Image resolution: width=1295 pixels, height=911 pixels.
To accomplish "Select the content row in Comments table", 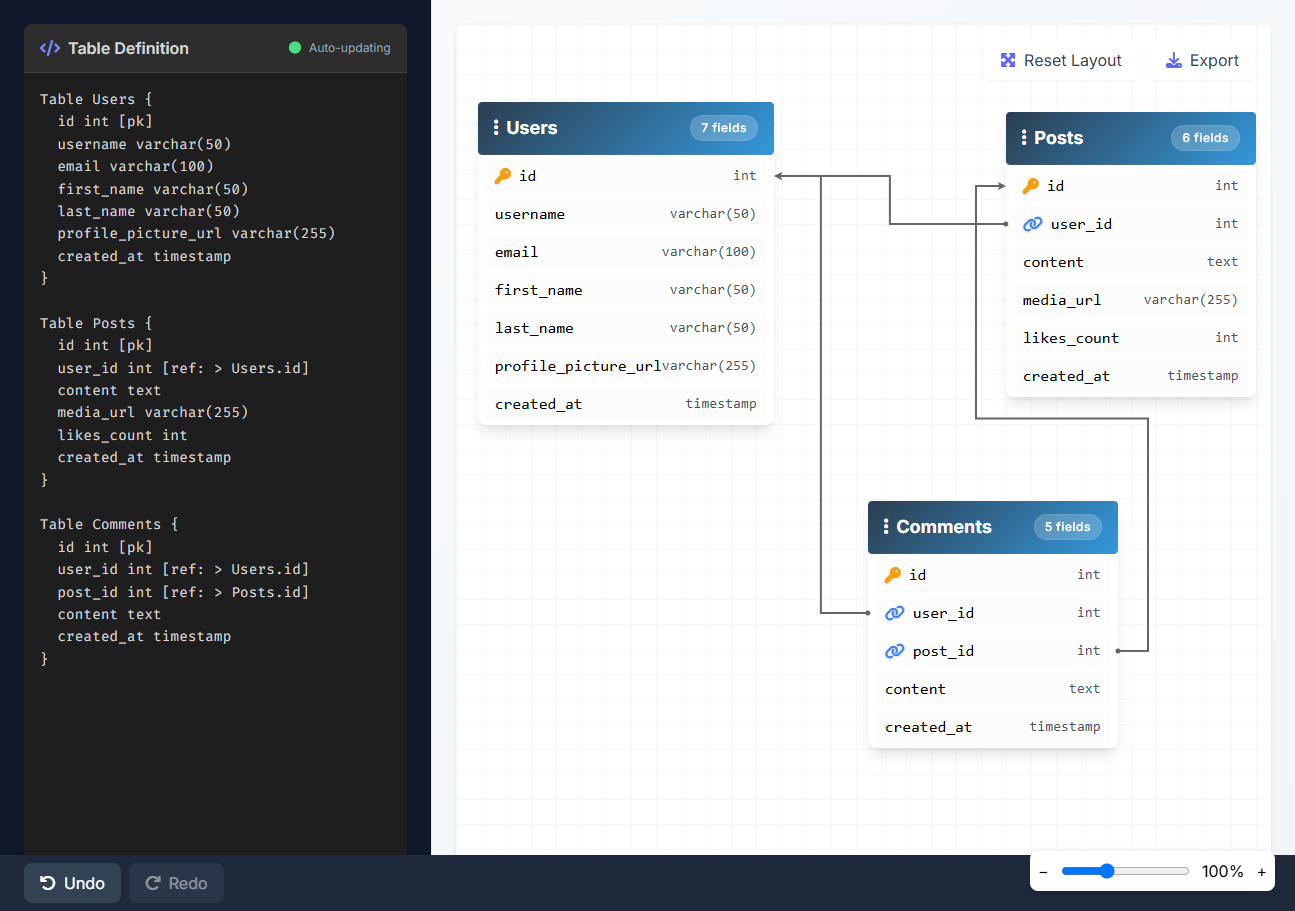I will tap(993, 689).
